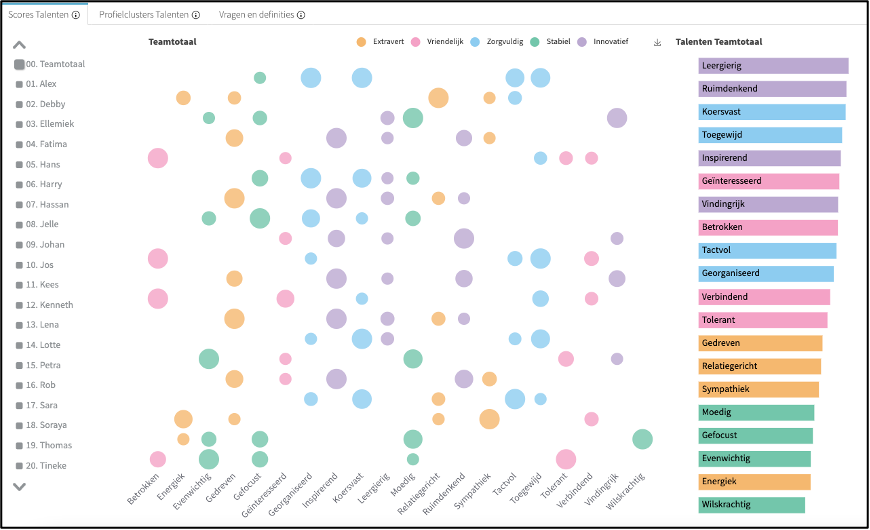The image size is (870, 530).
Task: Select the Georganiseerd bar in talent ranking
Action: 766,274
